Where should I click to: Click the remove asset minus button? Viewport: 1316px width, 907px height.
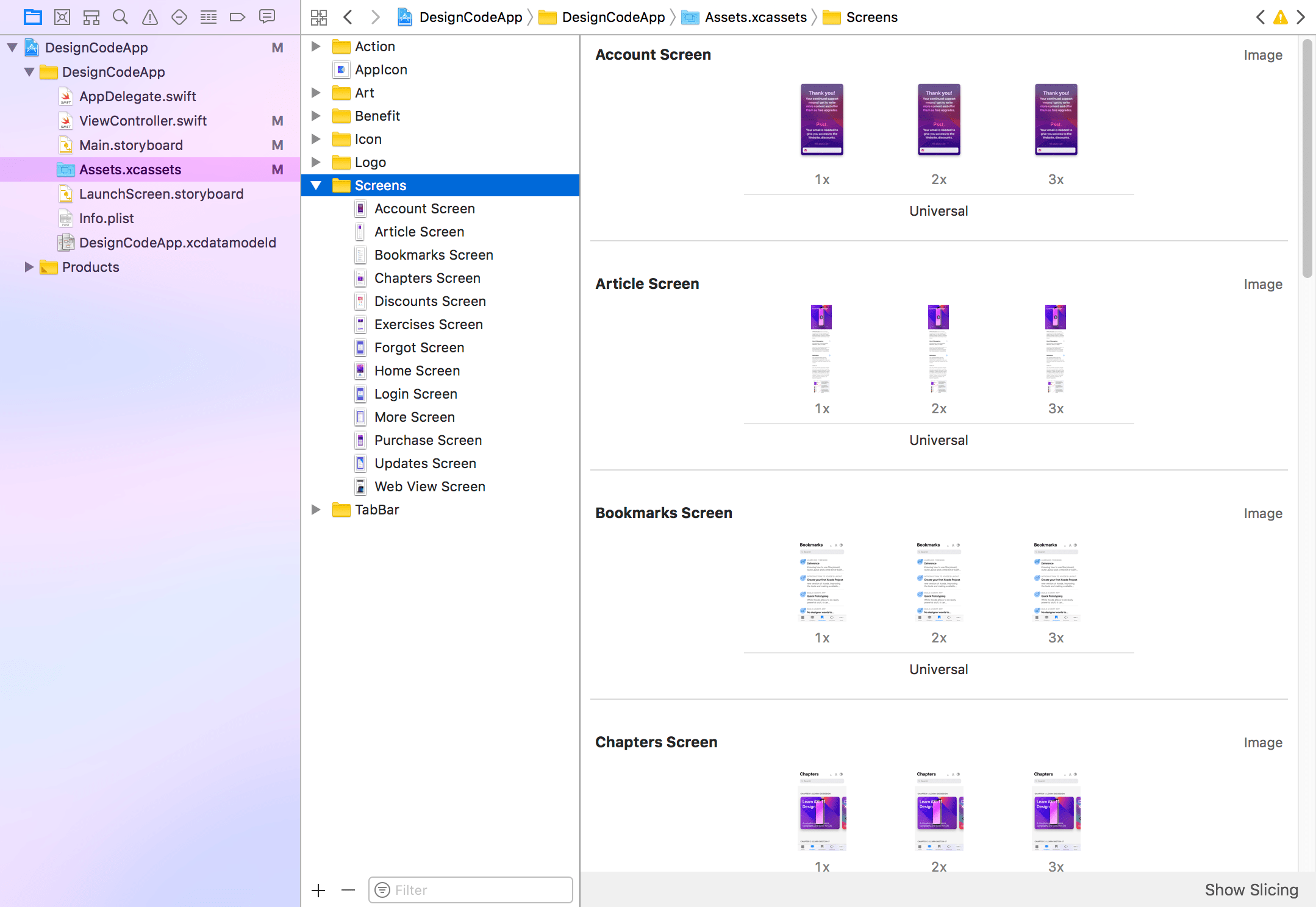click(x=347, y=889)
